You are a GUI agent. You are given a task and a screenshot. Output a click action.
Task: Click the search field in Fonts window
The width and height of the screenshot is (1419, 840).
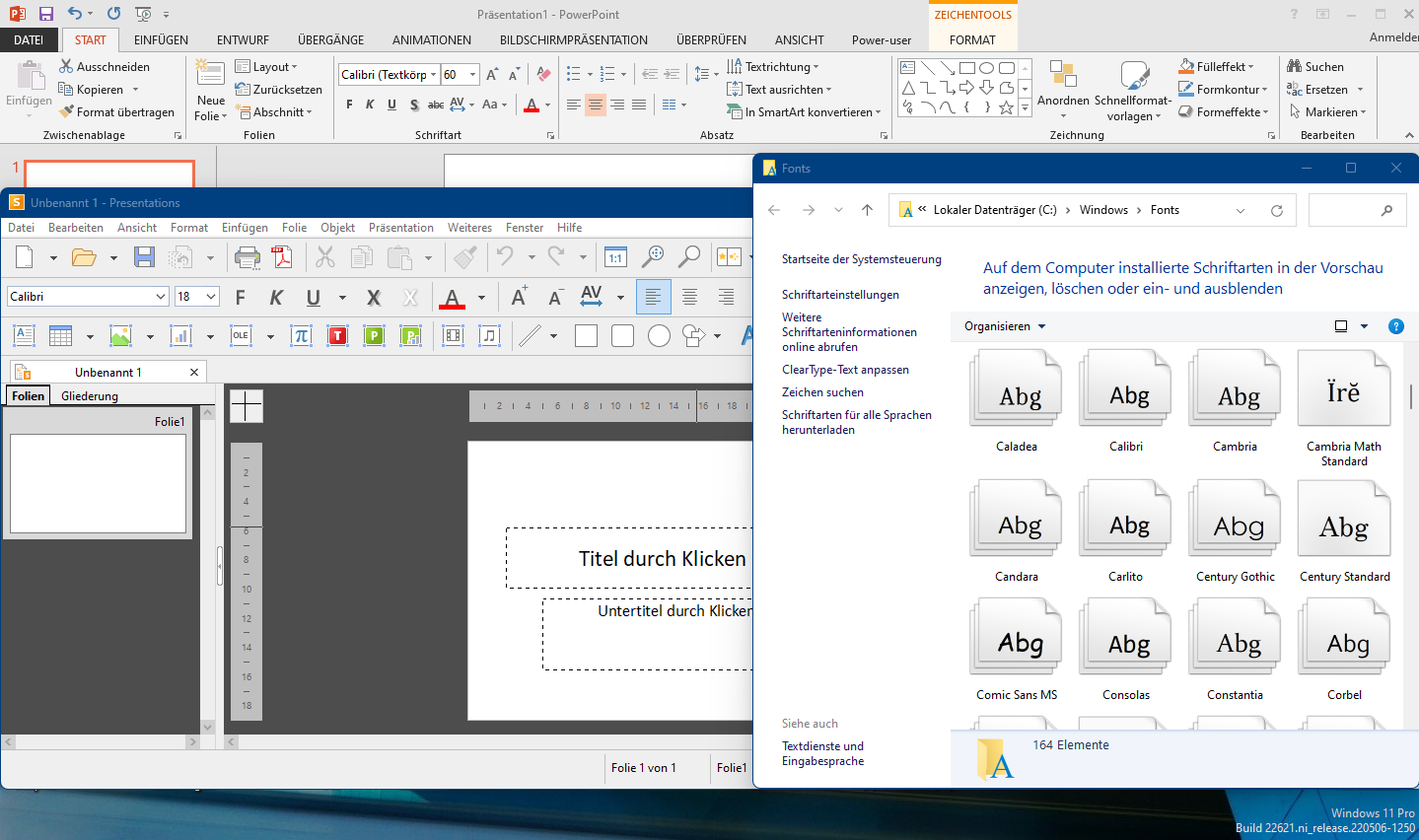(1356, 210)
